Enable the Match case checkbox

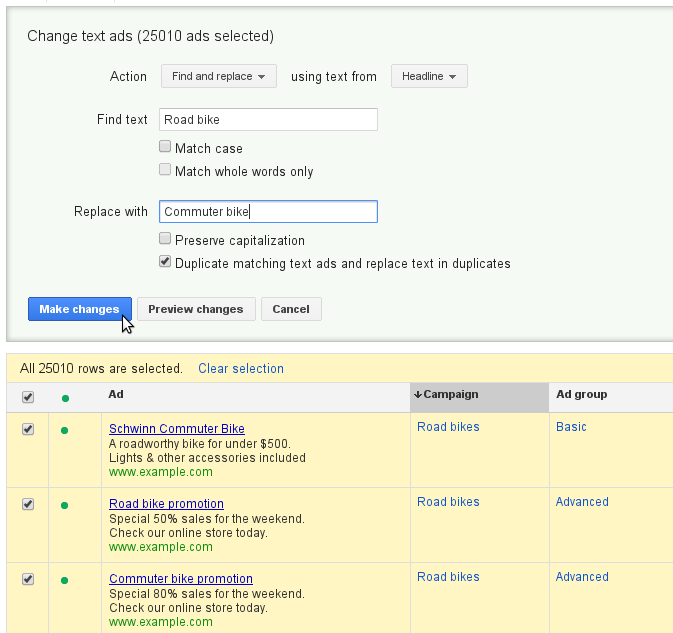pos(165,147)
